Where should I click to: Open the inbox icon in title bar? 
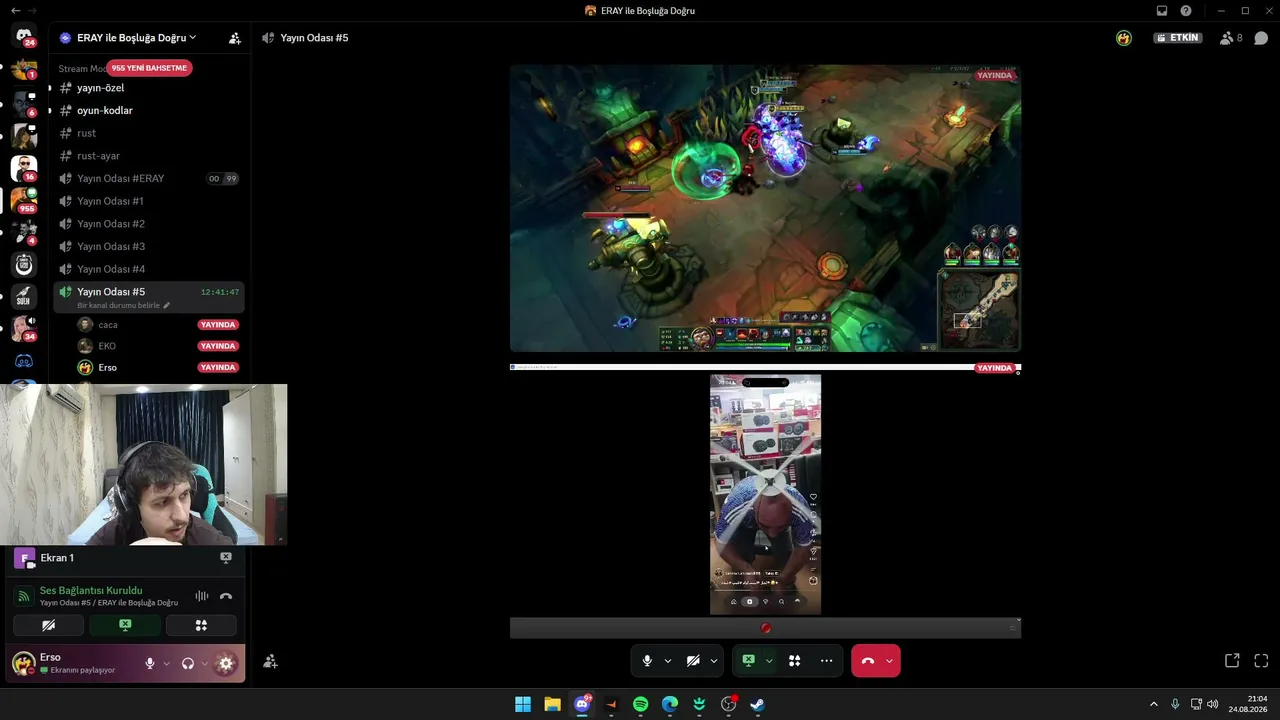(x=1162, y=11)
